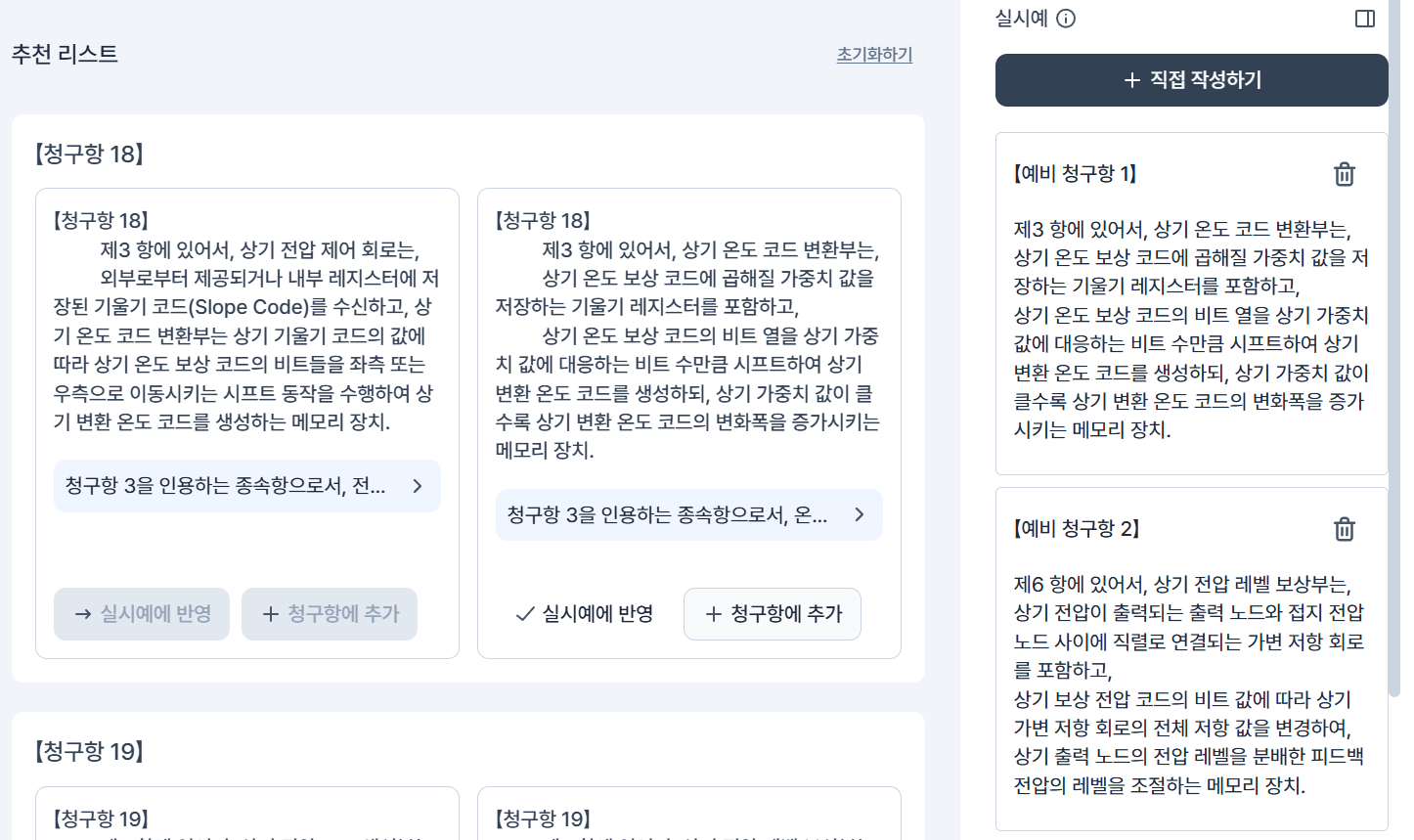Click the 추천 리스트 heading

65,54
